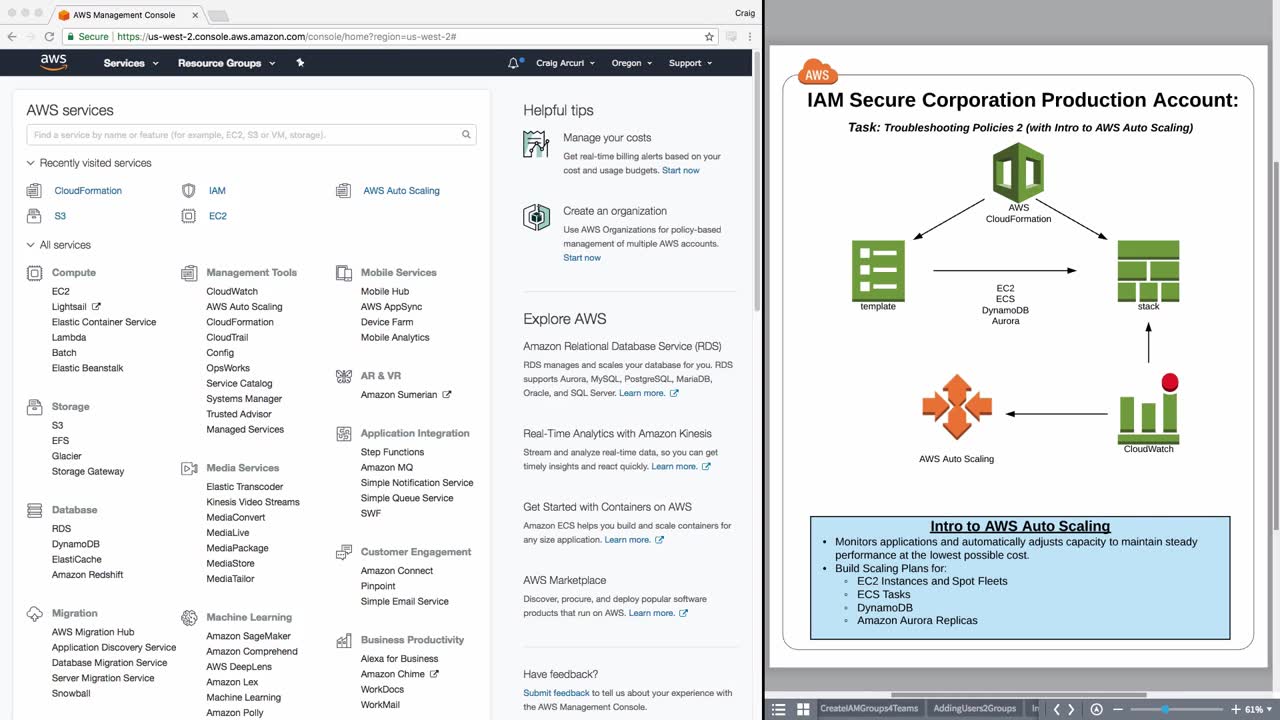Go back using the browser back arrow

point(10,37)
